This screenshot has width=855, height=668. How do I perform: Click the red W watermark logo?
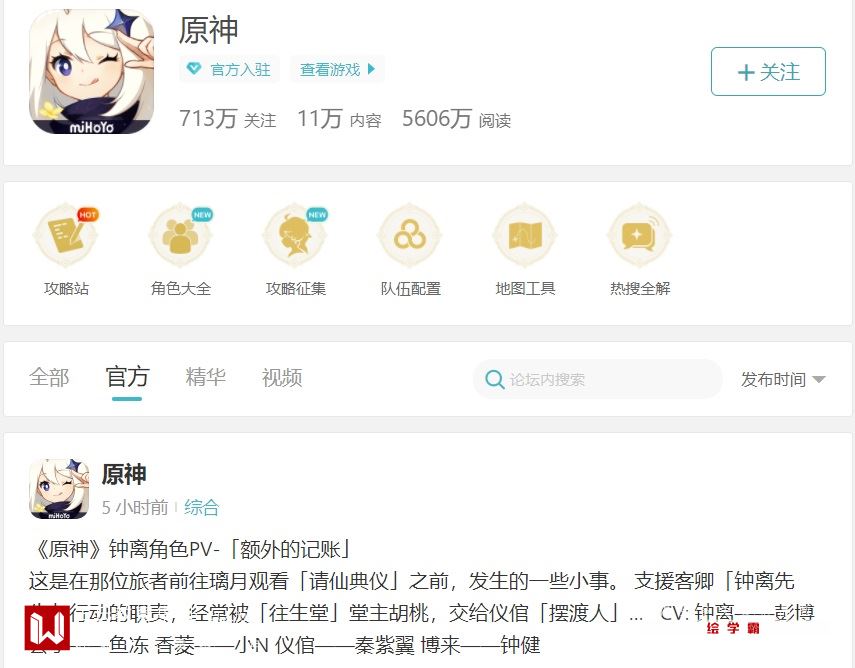47,628
